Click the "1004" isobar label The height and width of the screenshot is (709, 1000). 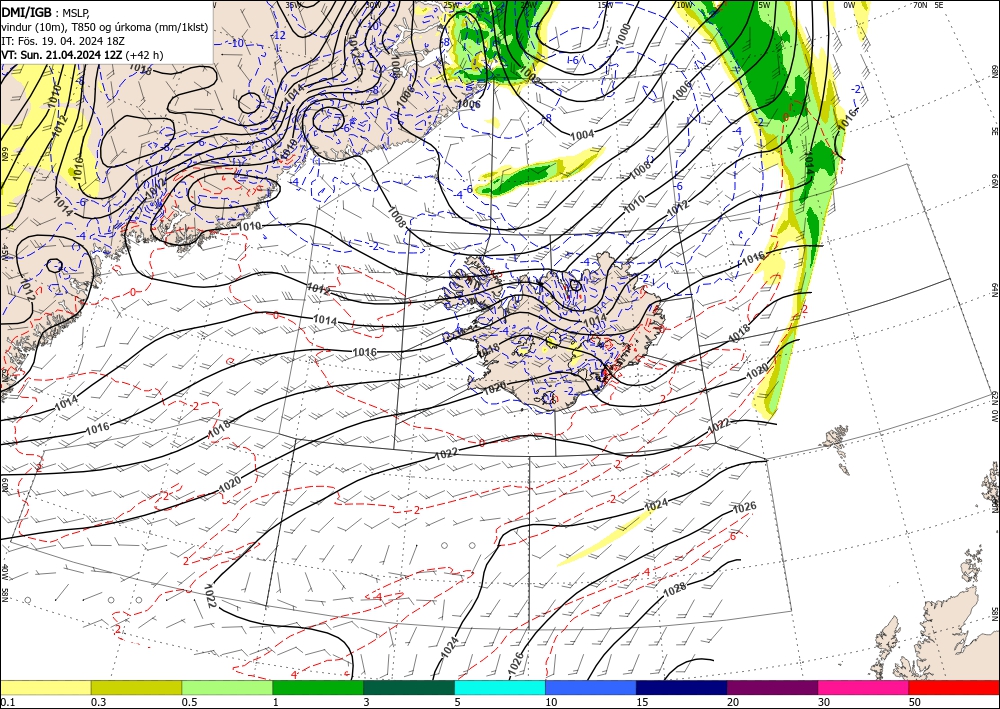click(x=582, y=135)
